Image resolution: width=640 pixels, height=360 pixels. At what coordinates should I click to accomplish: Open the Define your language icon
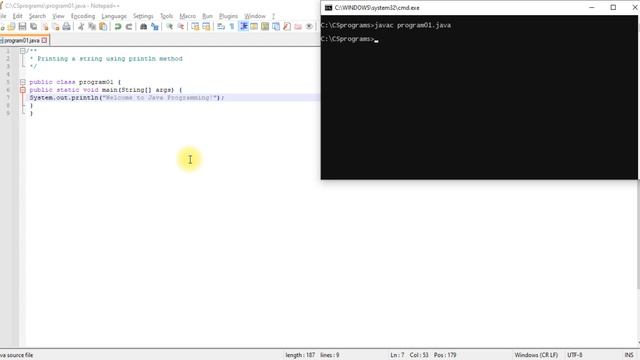254,27
